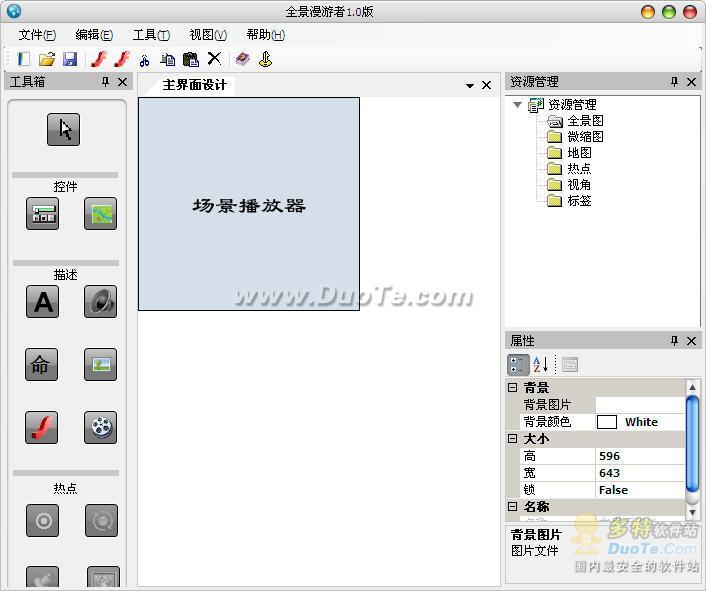Open the 文件(F) menu
Viewport: 706px width, 591px height.
coord(37,35)
